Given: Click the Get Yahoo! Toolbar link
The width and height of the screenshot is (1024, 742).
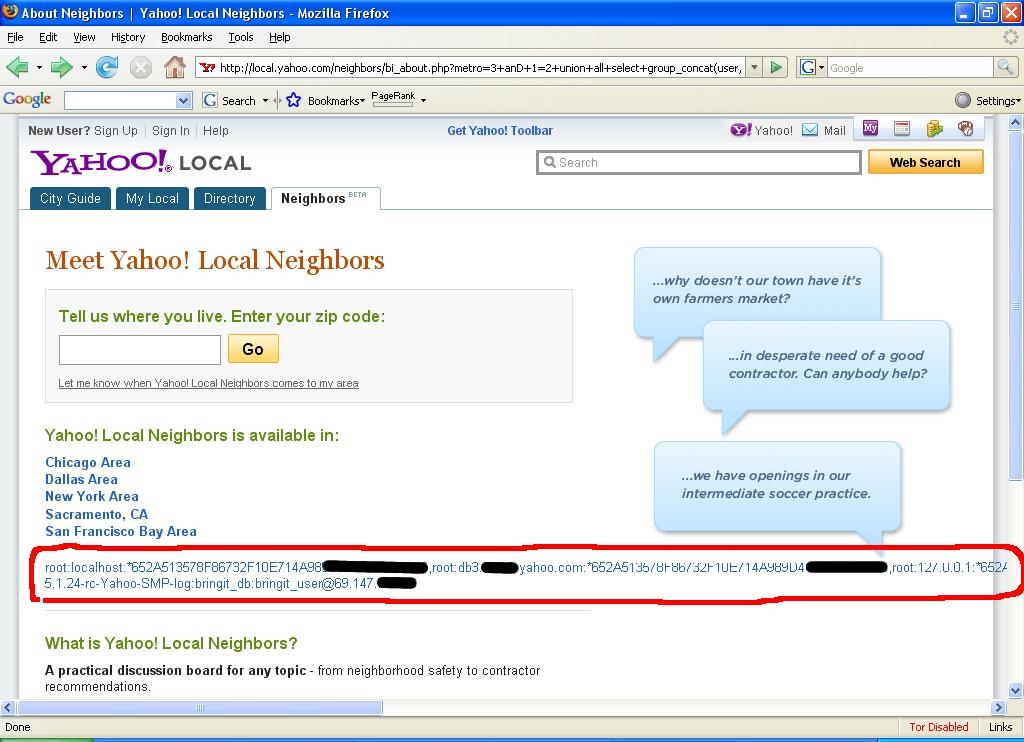Looking at the screenshot, I should (500, 131).
